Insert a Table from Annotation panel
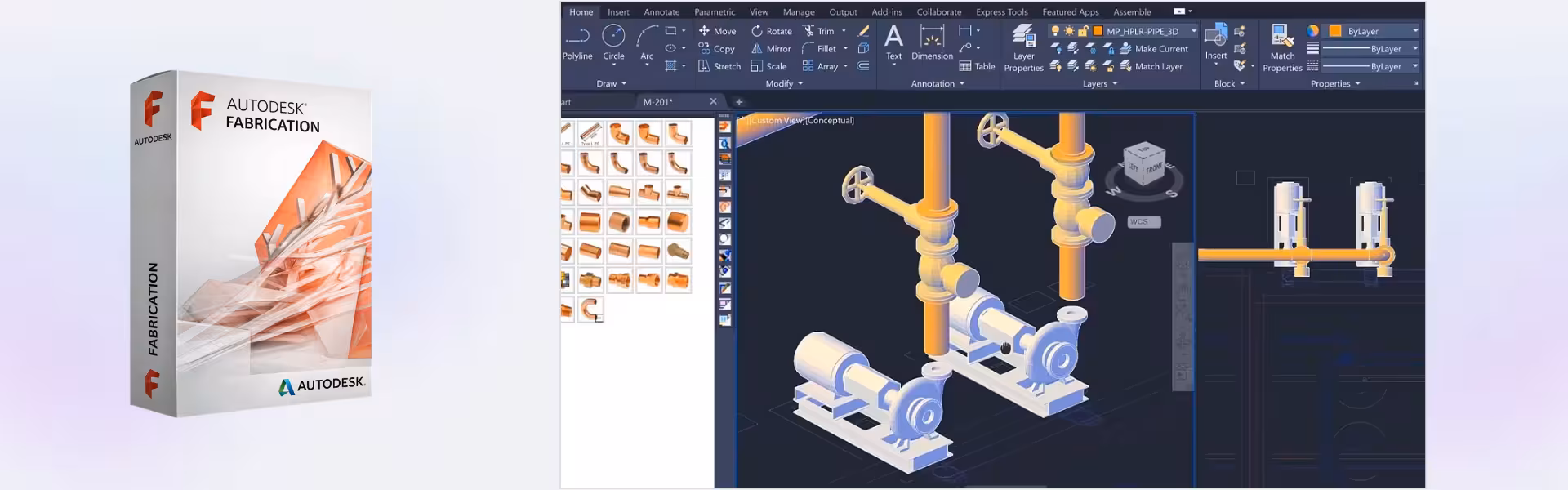The height and width of the screenshot is (490, 1568). (x=977, y=66)
